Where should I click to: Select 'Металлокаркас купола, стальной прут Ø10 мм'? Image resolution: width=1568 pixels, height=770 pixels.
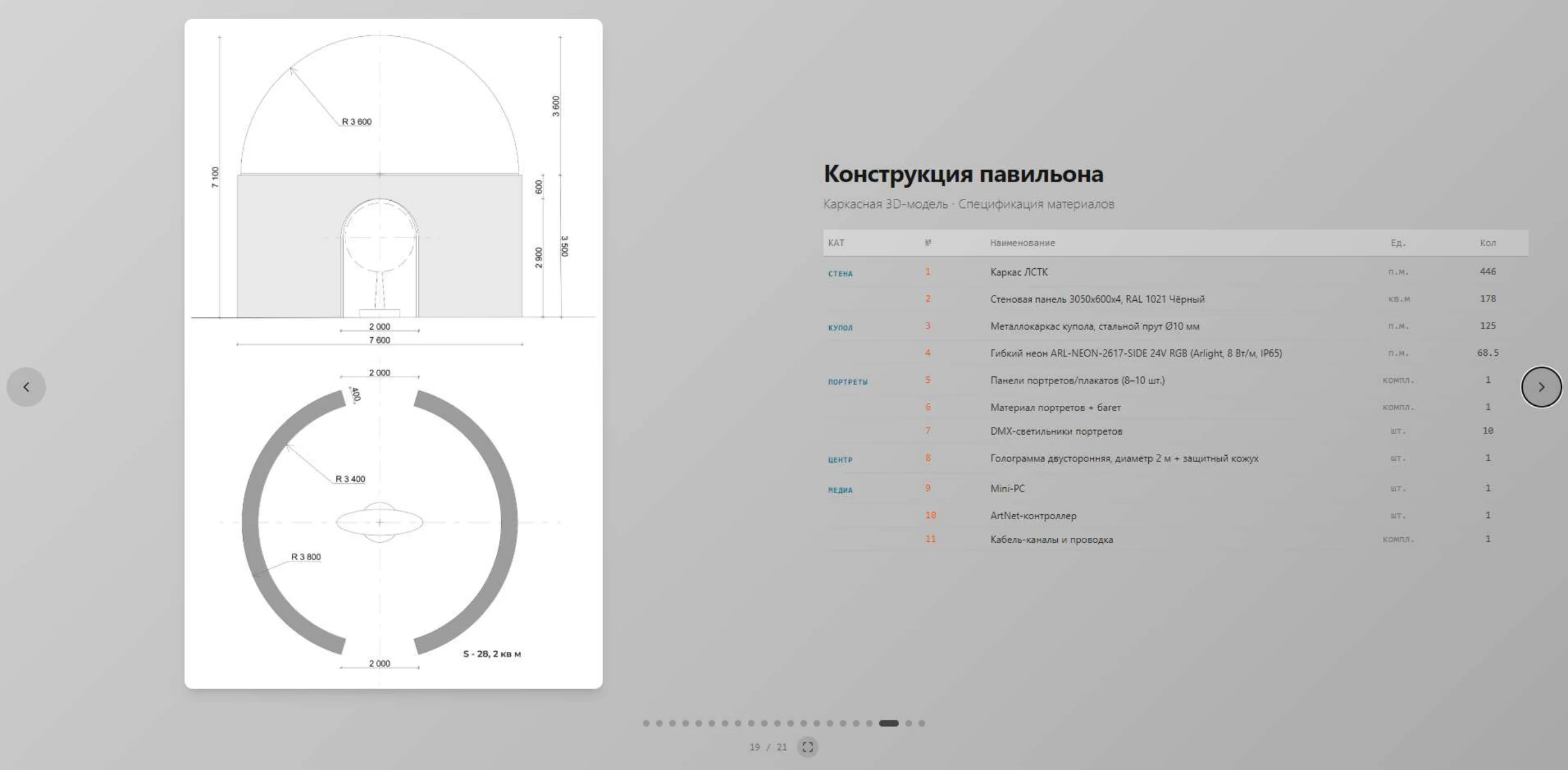tap(1175, 326)
